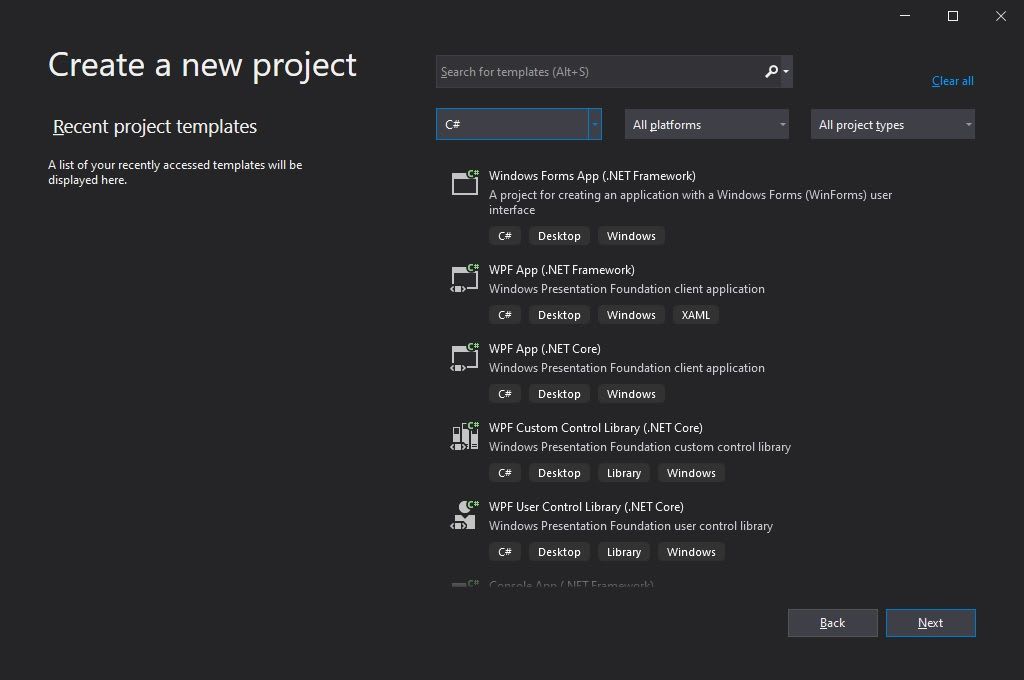The width and height of the screenshot is (1024, 680).
Task: Click 'Windows Presentation Foundation user control library' description
Action: point(631,526)
